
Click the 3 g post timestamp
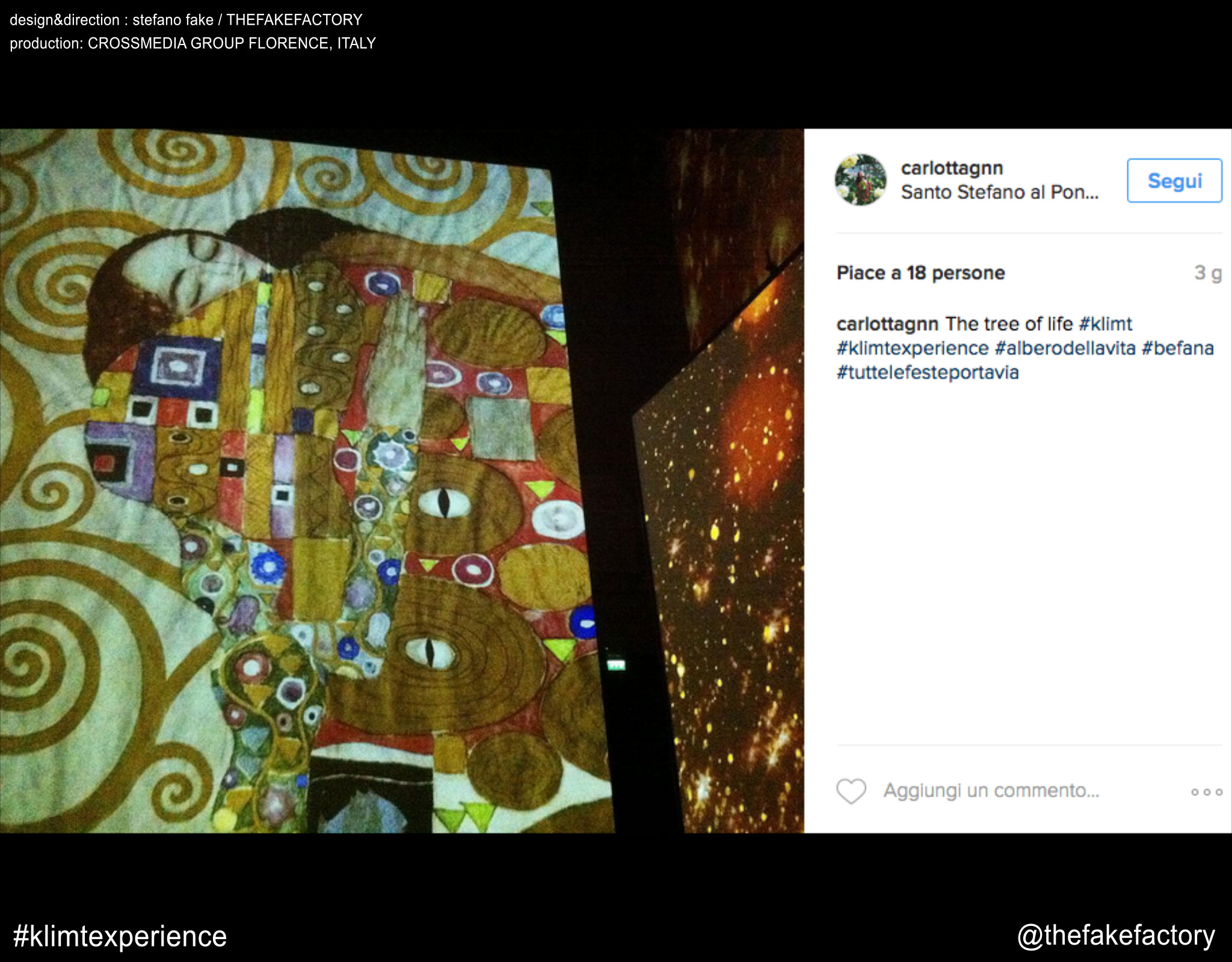pyautogui.click(x=1207, y=273)
